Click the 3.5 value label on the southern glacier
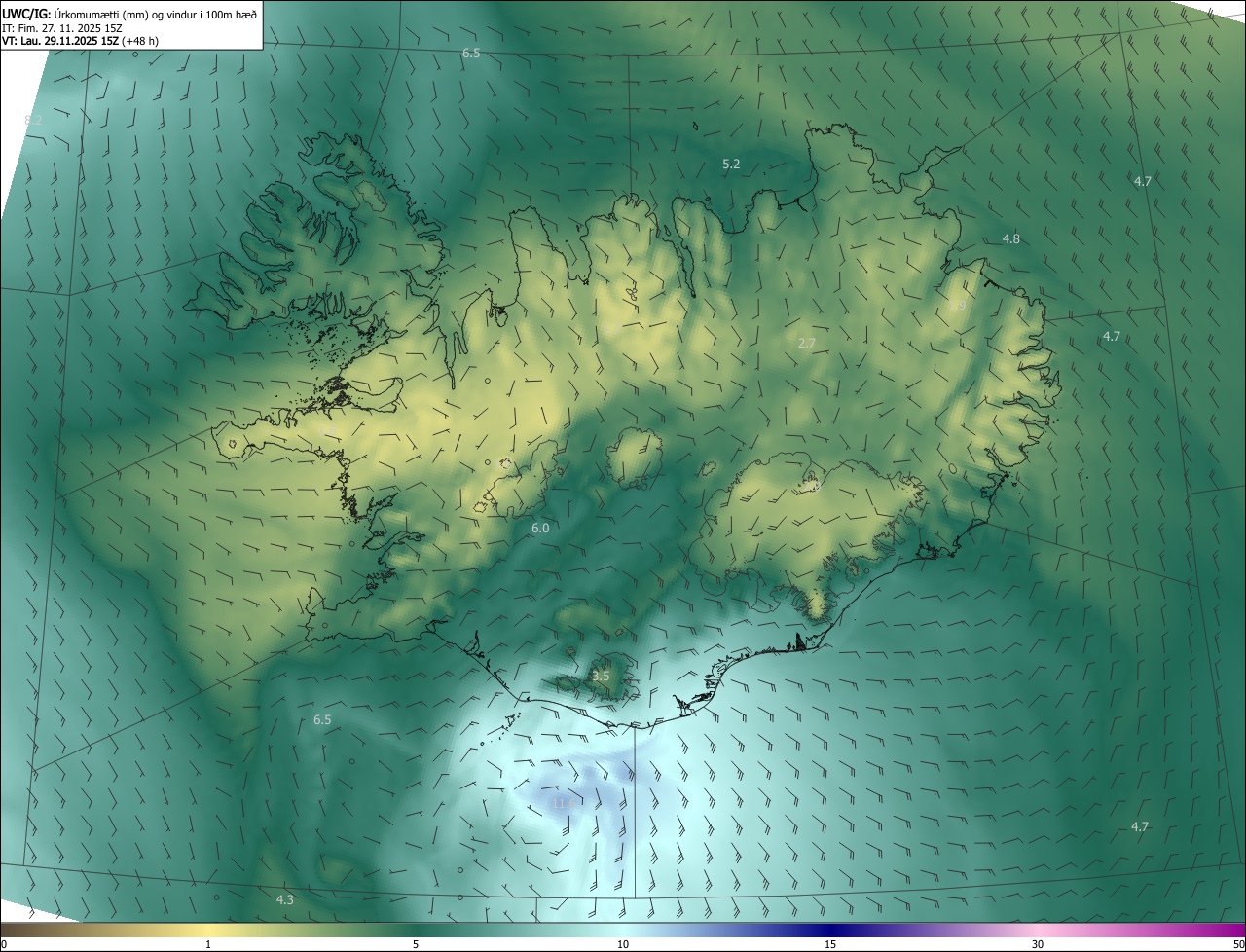Screen dimensions: 1246x952 pos(601,676)
